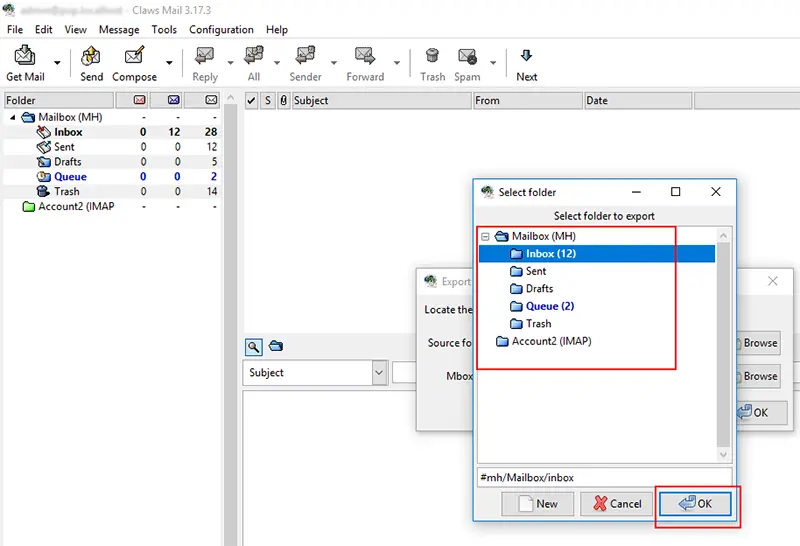Select Sent in Select folder dialog
The width and height of the screenshot is (800, 546).
coord(536,271)
